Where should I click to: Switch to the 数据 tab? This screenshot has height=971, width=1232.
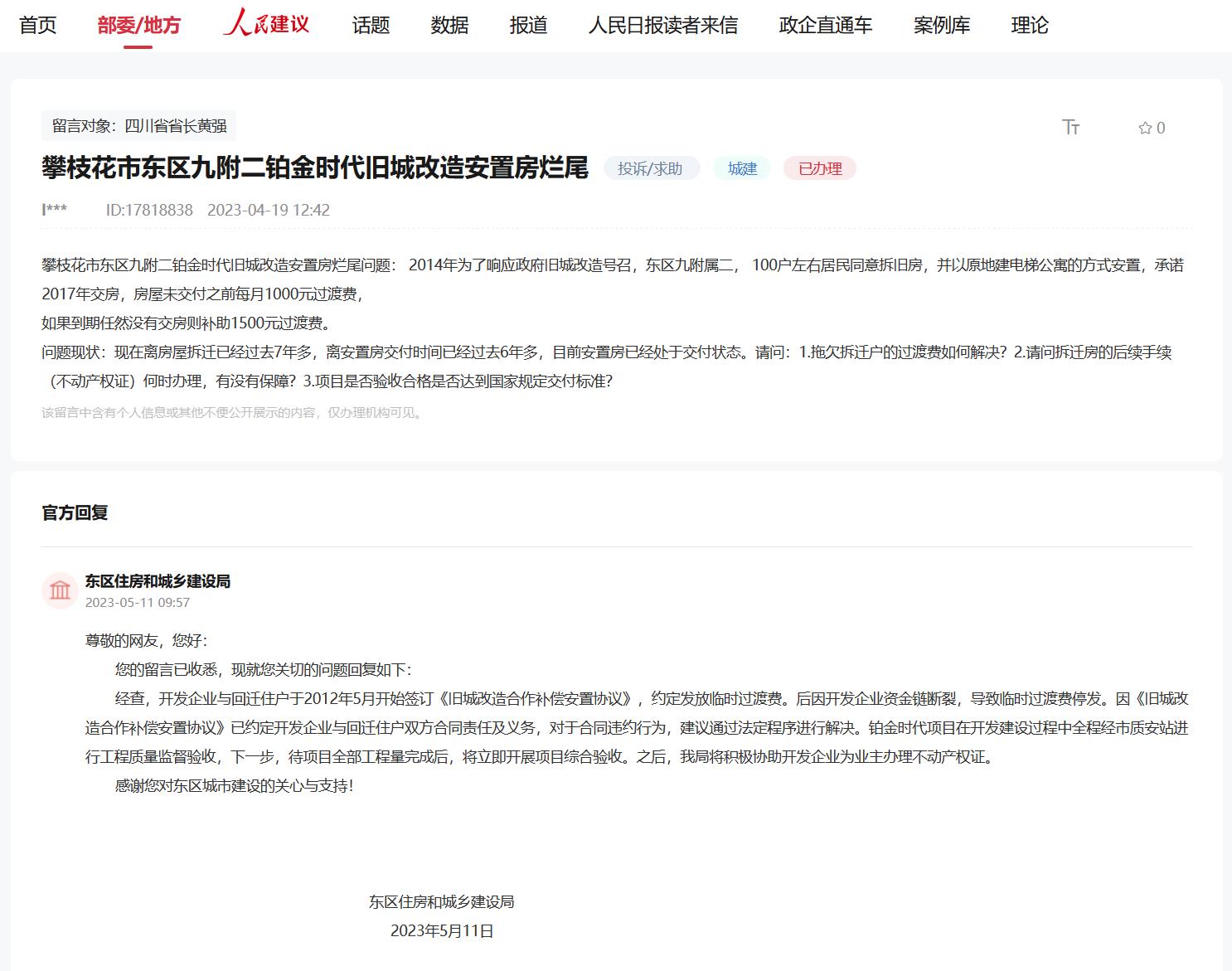click(449, 26)
